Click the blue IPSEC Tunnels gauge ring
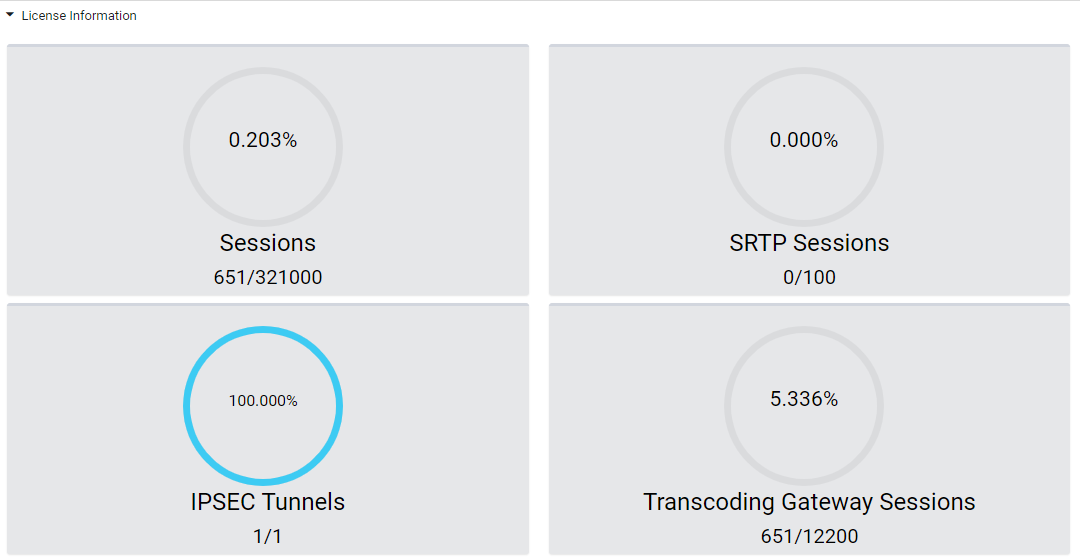 click(187, 405)
